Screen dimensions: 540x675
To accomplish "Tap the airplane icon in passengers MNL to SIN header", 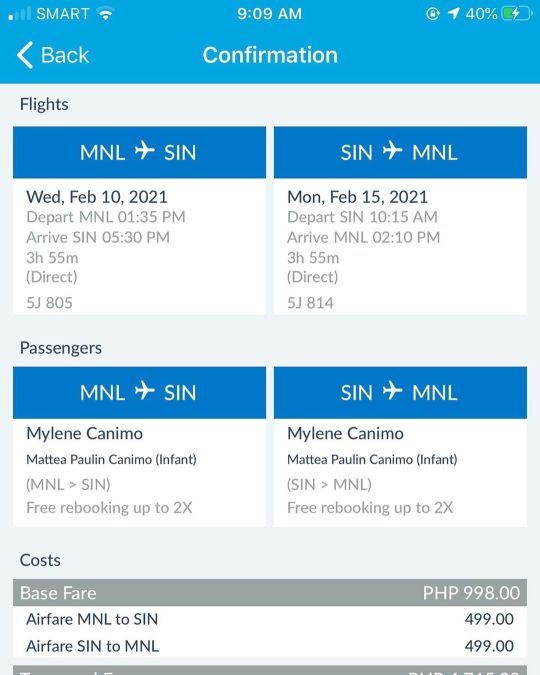I will pyautogui.click(x=145, y=391).
